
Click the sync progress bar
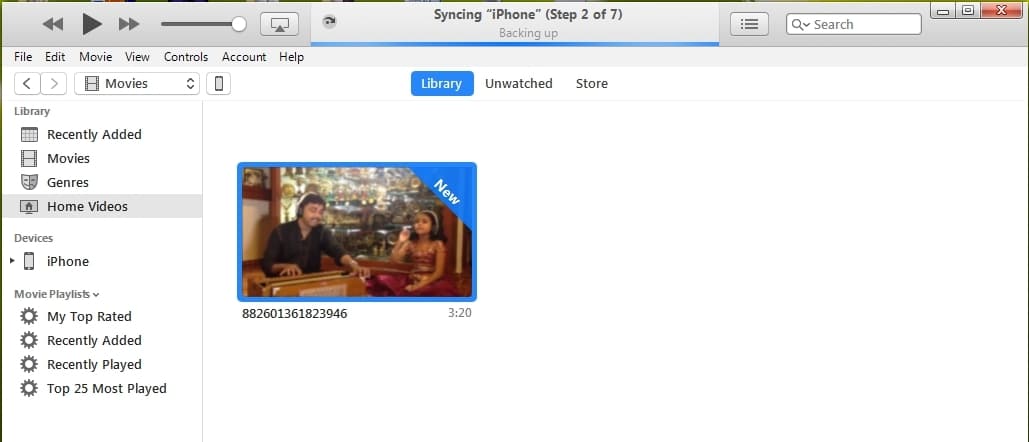(515, 44)
